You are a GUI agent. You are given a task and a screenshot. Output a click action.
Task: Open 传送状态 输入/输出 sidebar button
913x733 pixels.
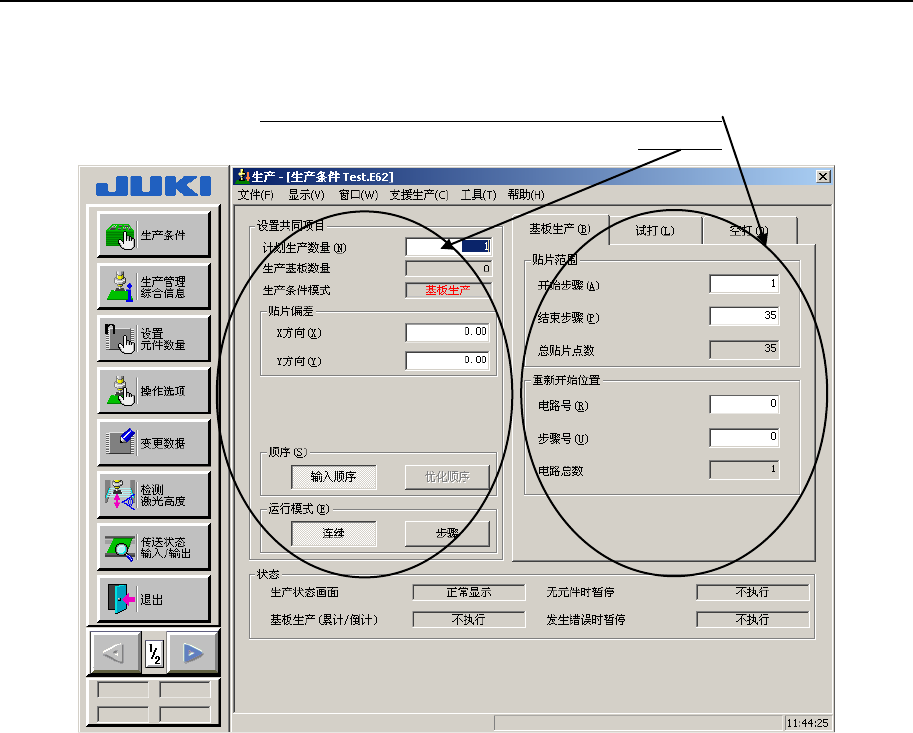(x=154, y=547)
